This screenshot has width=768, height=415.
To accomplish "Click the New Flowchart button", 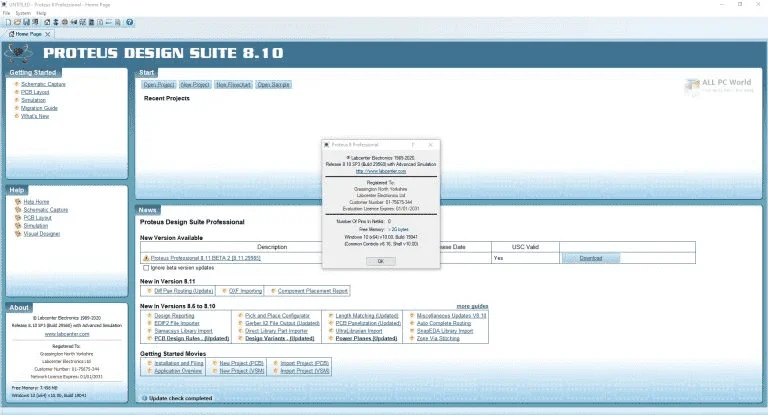I will pos(233,85).
